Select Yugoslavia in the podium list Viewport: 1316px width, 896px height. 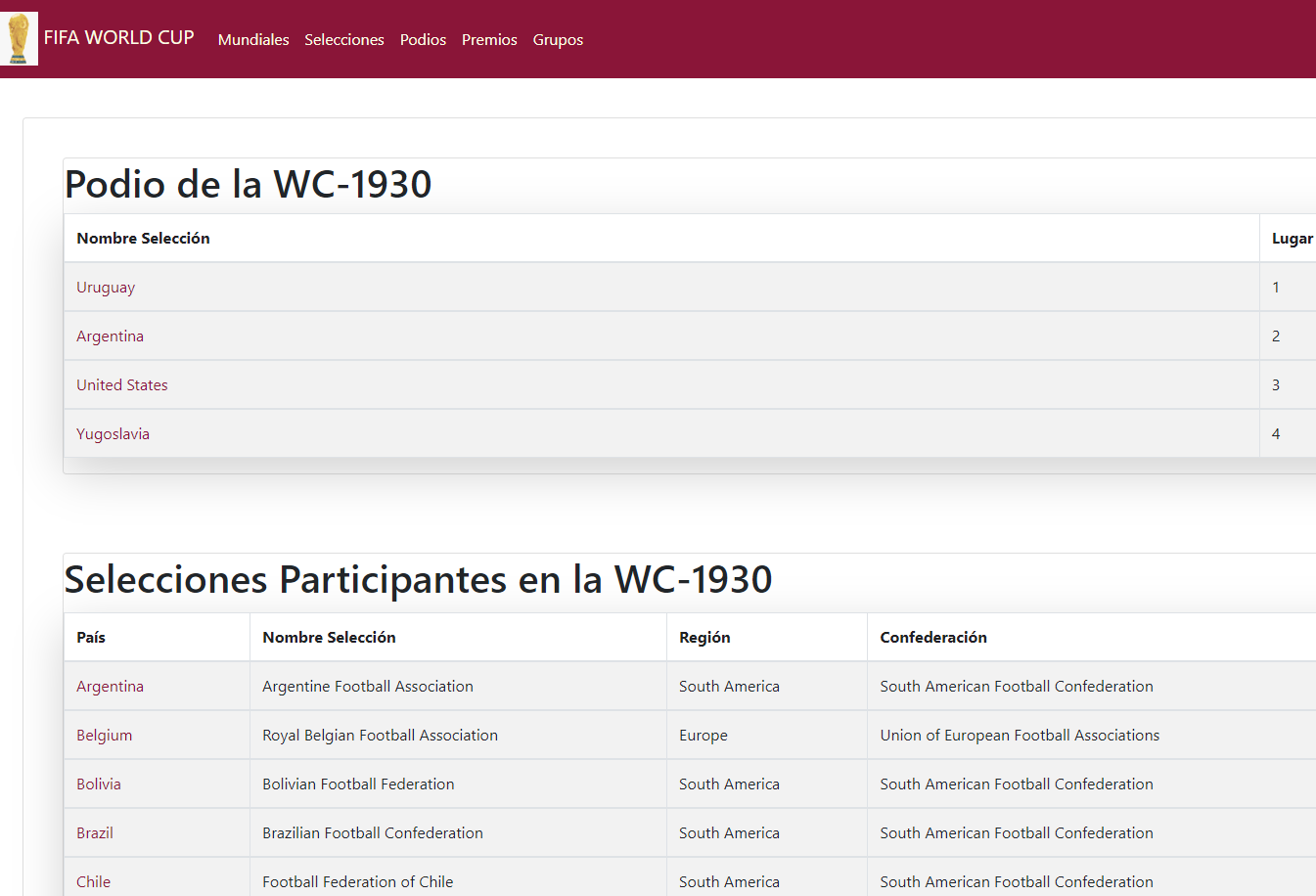(113, 434)
